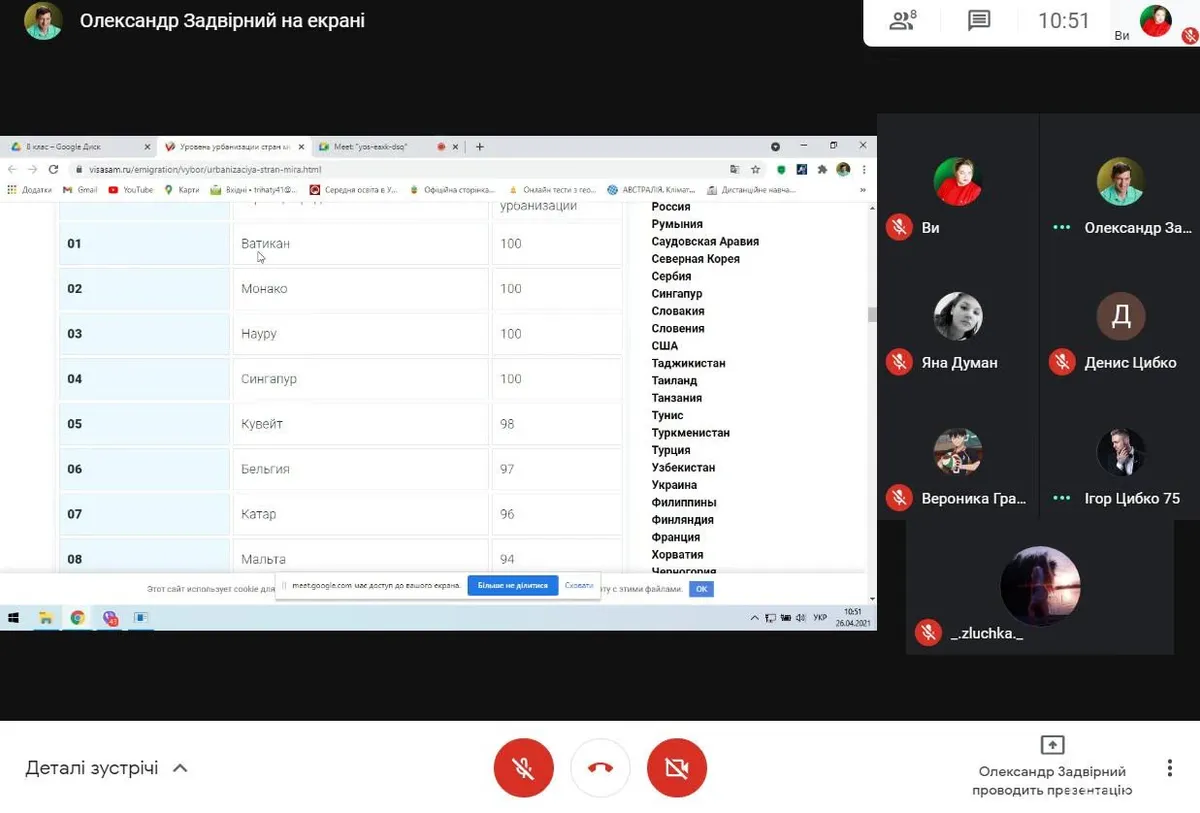Open the participants list icon
The width and height of the screenshot is (1200, 813).
(x=903, y=20)
